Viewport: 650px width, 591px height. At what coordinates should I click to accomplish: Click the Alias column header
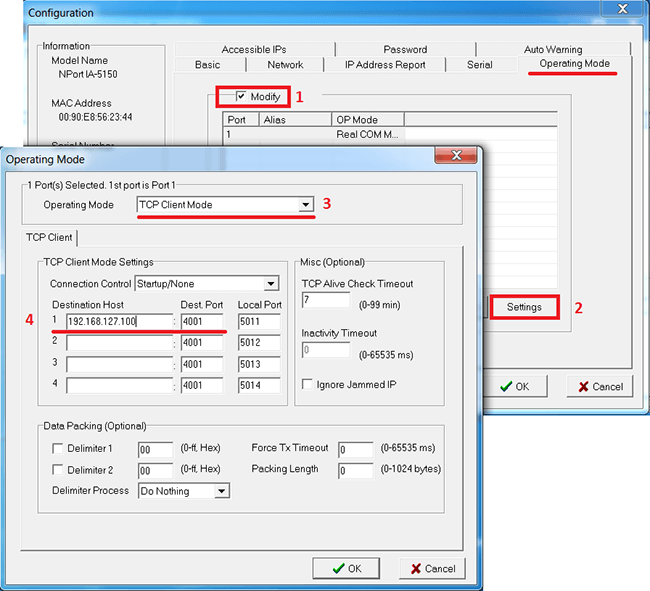click(x=295, y=120)
